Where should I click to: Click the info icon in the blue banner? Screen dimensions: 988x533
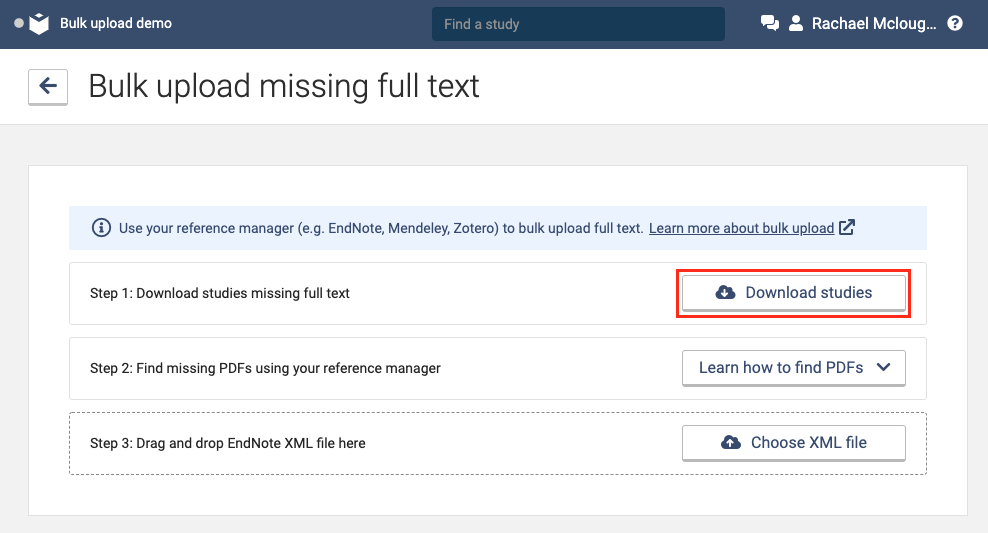pos(101,228)
